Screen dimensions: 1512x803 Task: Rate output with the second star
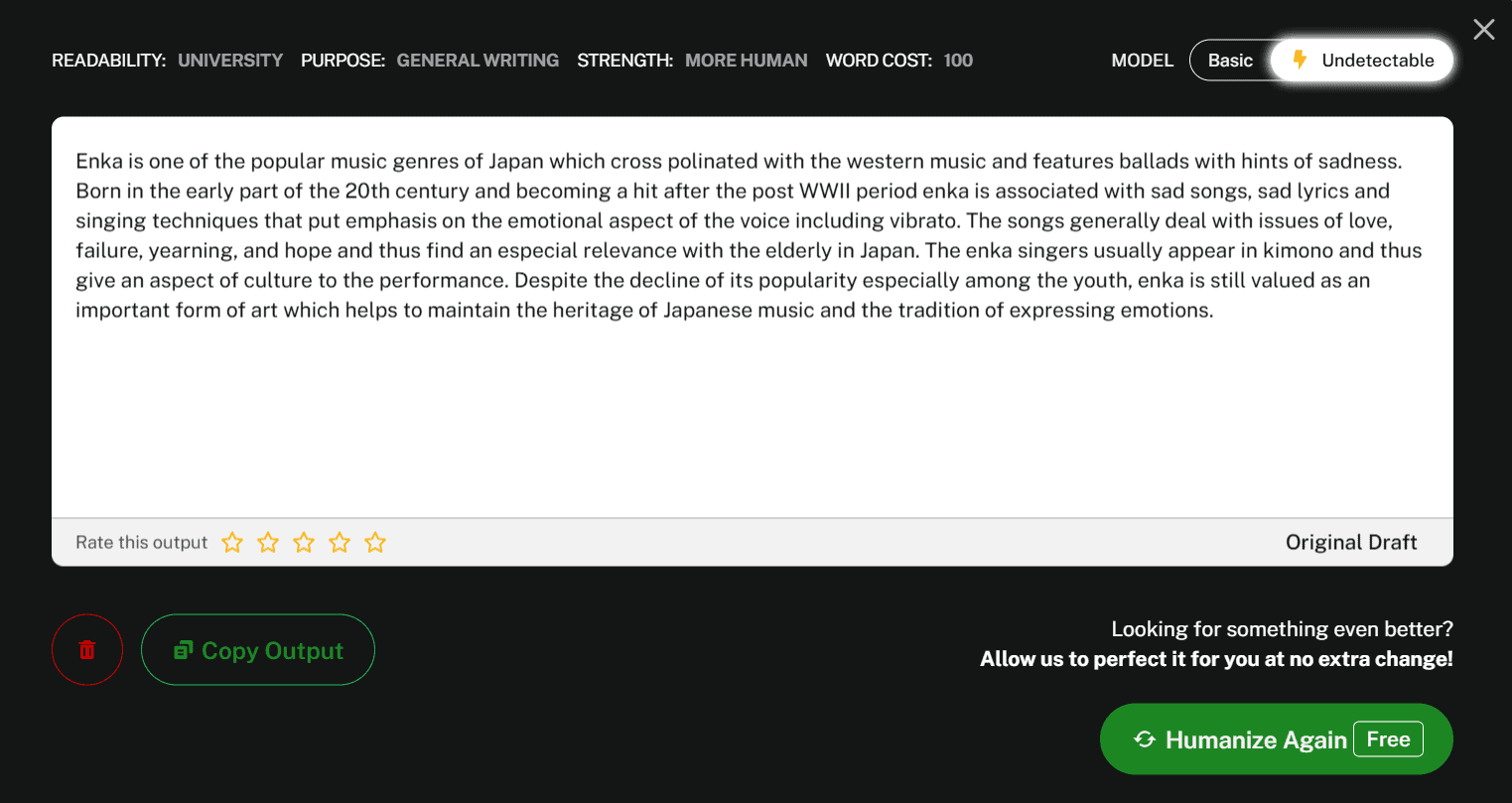click(x=268, y=542)
